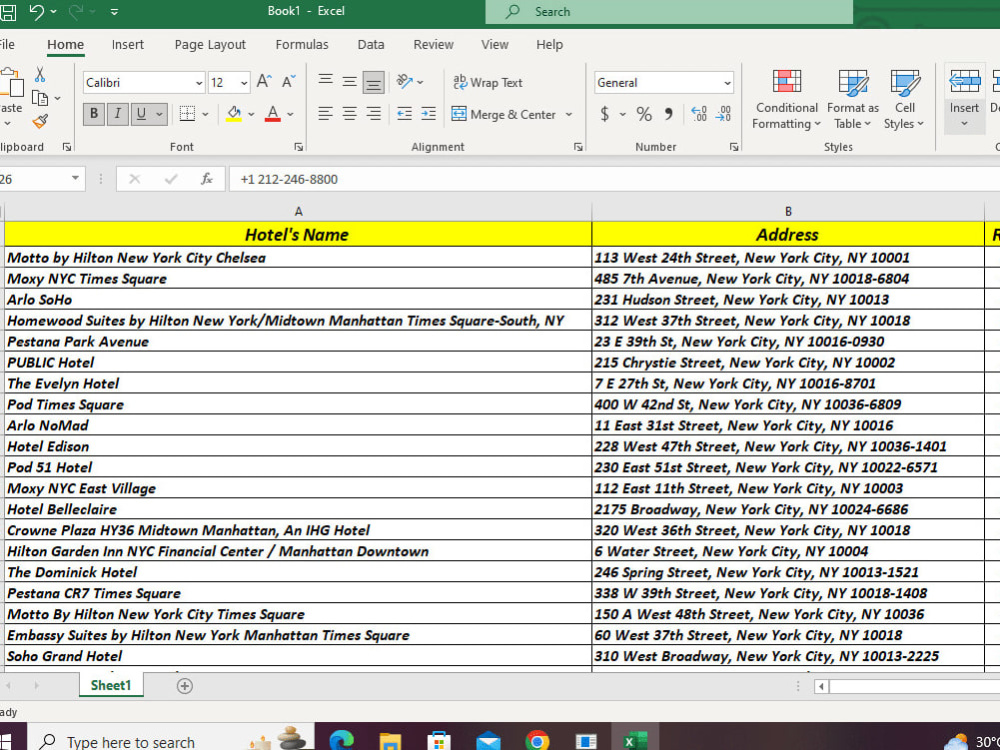1000x750 pixels.
Task: Click the Copy icon
Action: click(40, 98)
